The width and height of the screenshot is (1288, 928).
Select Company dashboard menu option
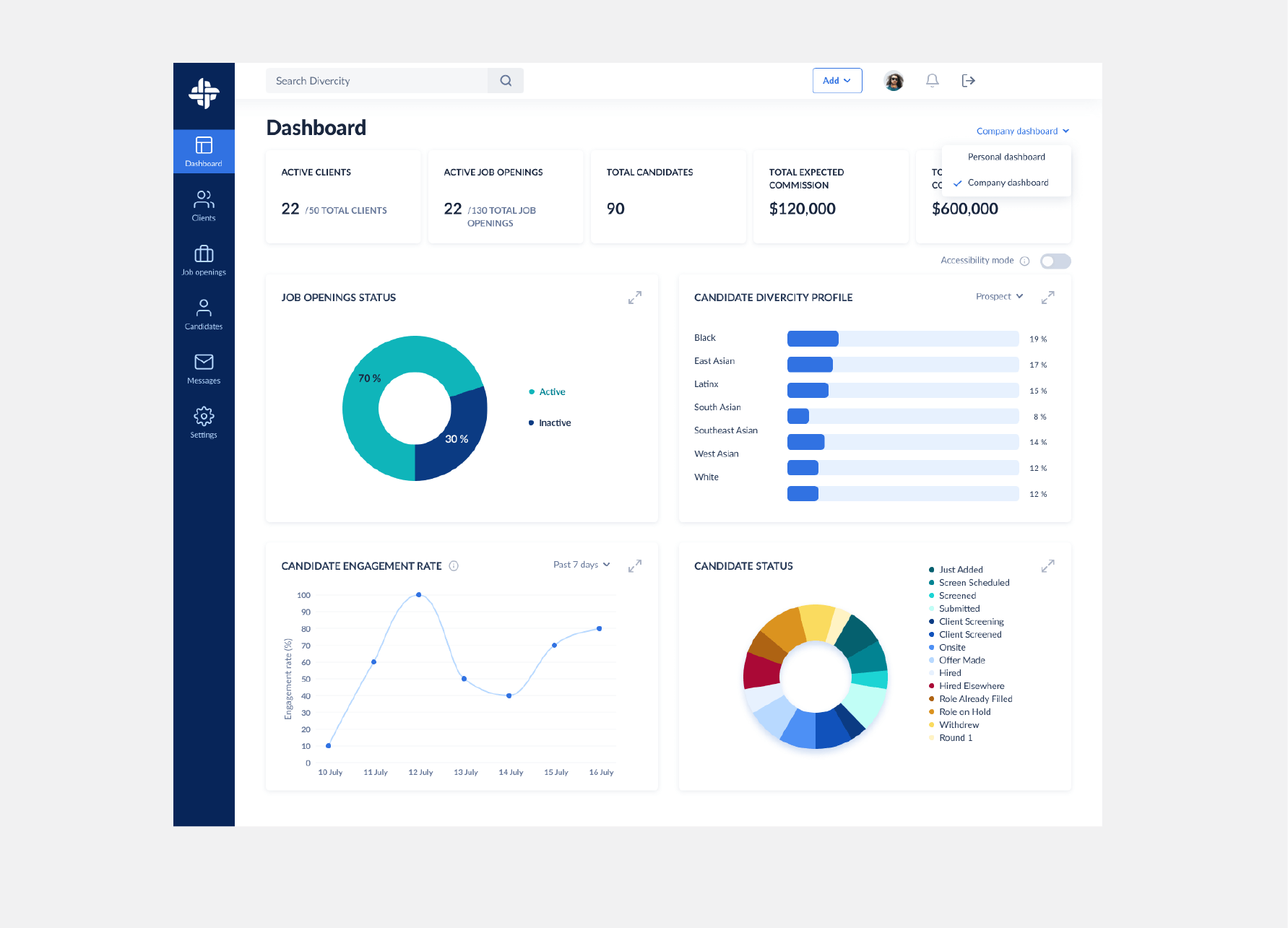(1006, 183)
